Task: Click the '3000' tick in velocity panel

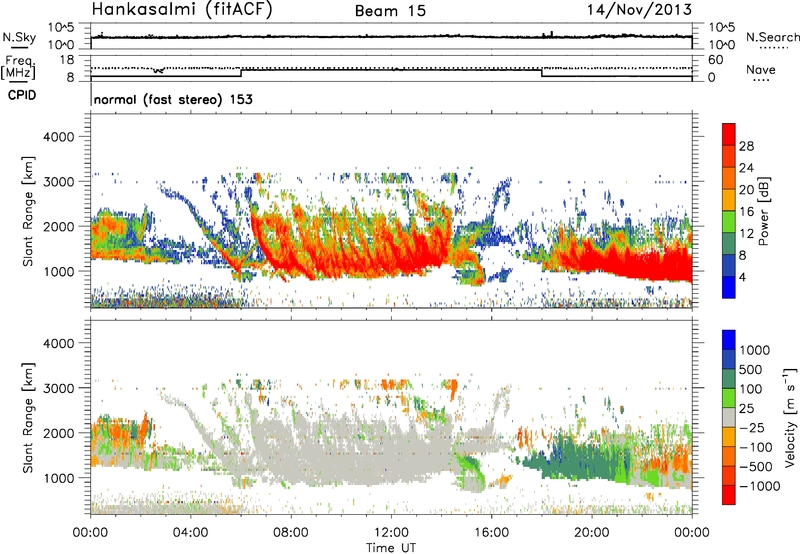Action: [x=58, y=388]
